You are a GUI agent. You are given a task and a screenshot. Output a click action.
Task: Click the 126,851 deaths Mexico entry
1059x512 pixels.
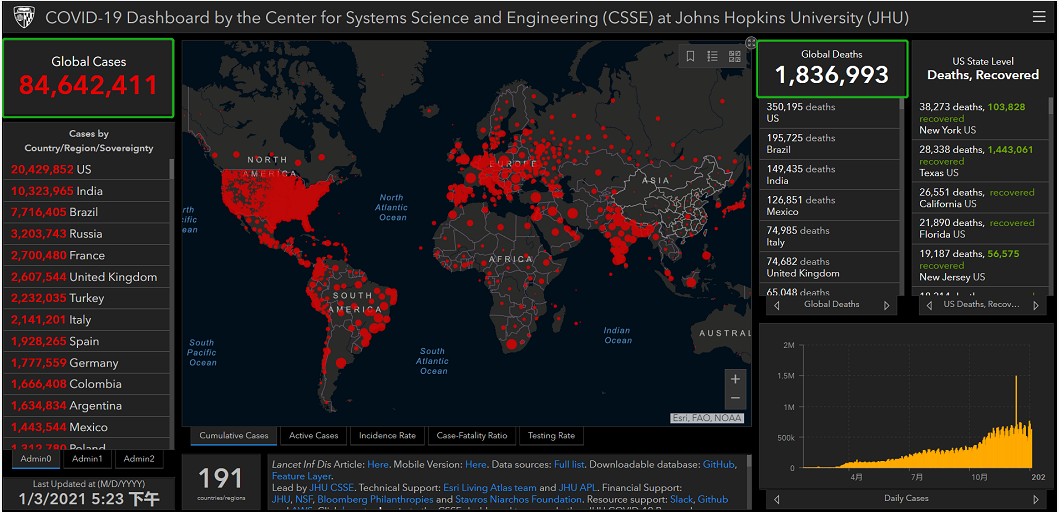pos(829,205)
